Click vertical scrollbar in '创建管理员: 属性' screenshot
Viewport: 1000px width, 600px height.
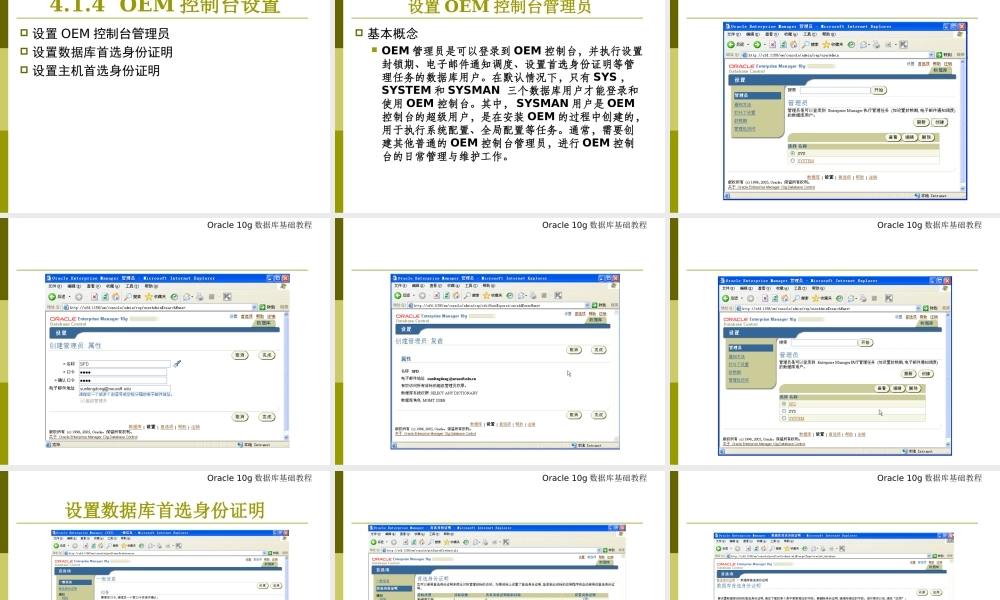tap(286, 376)
